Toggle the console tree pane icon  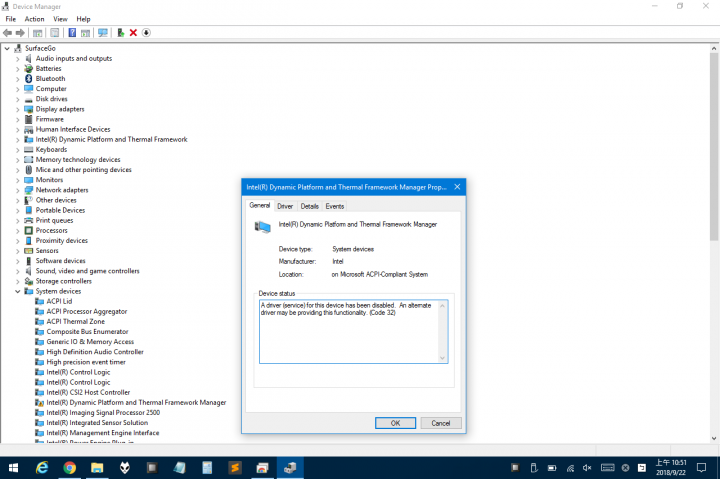(38, 33)
